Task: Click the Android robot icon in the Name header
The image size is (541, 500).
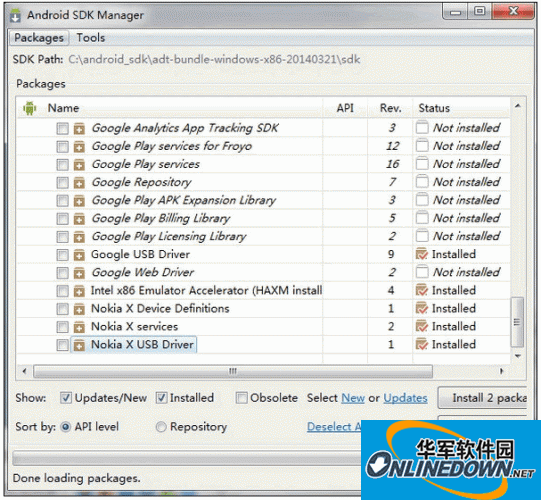Action: [30, 108]
